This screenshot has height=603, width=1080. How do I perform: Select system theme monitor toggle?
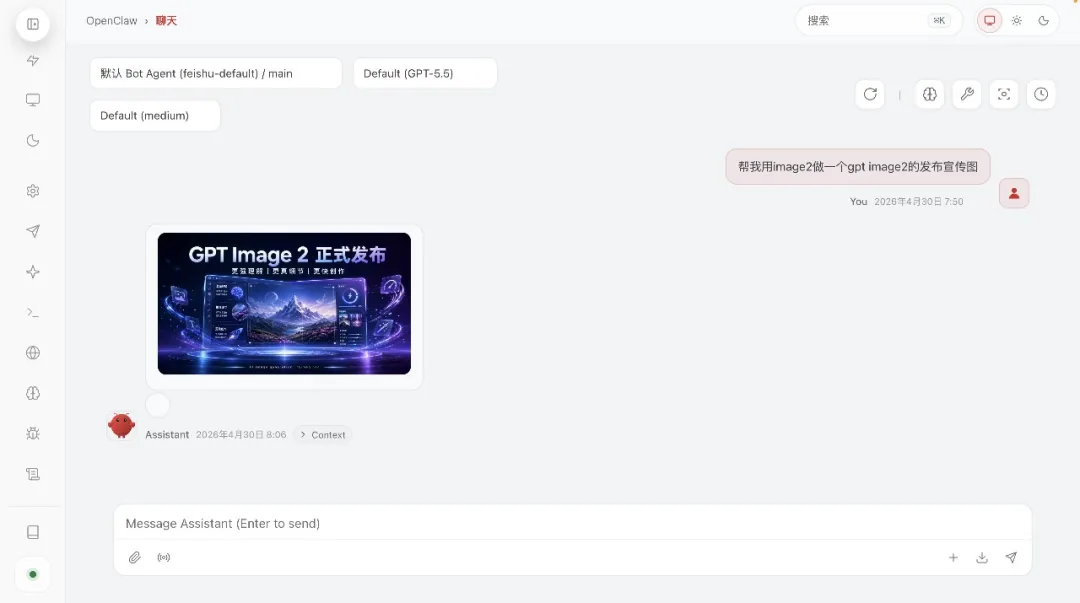click(989, 21)
